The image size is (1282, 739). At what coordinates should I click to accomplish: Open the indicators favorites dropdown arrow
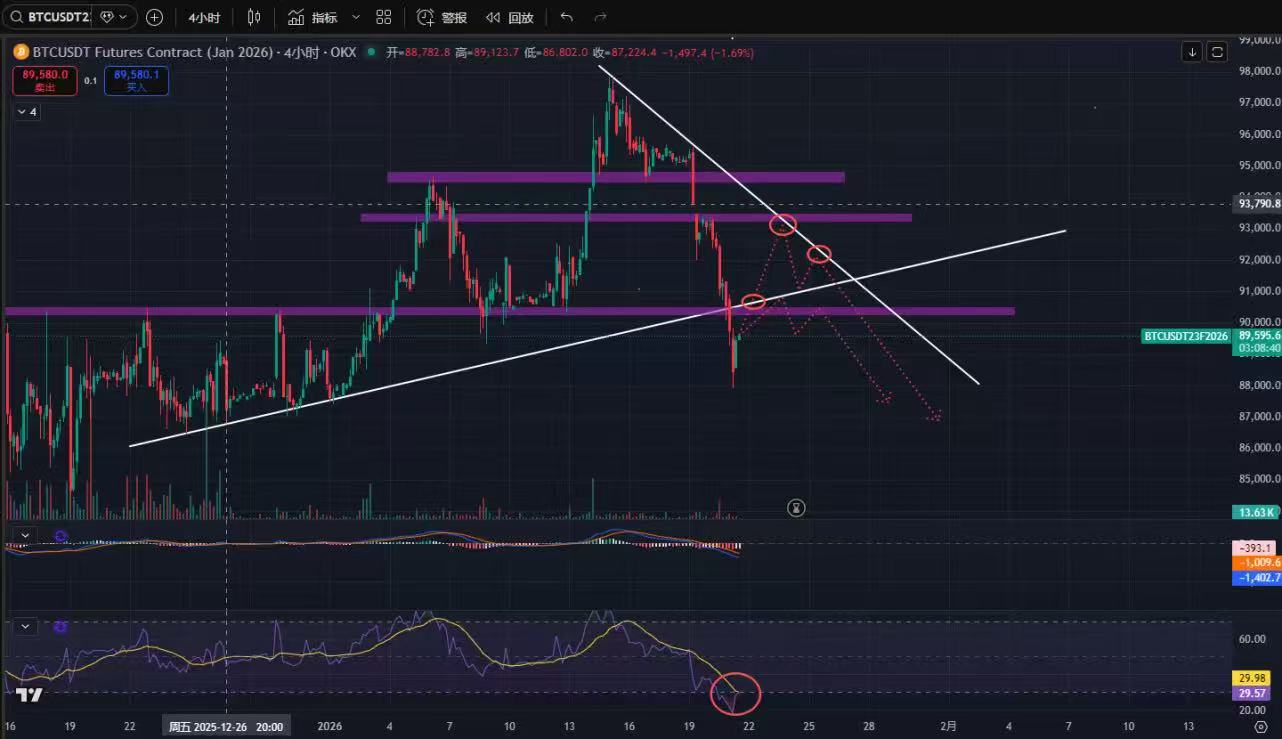[x=356, y=17]
